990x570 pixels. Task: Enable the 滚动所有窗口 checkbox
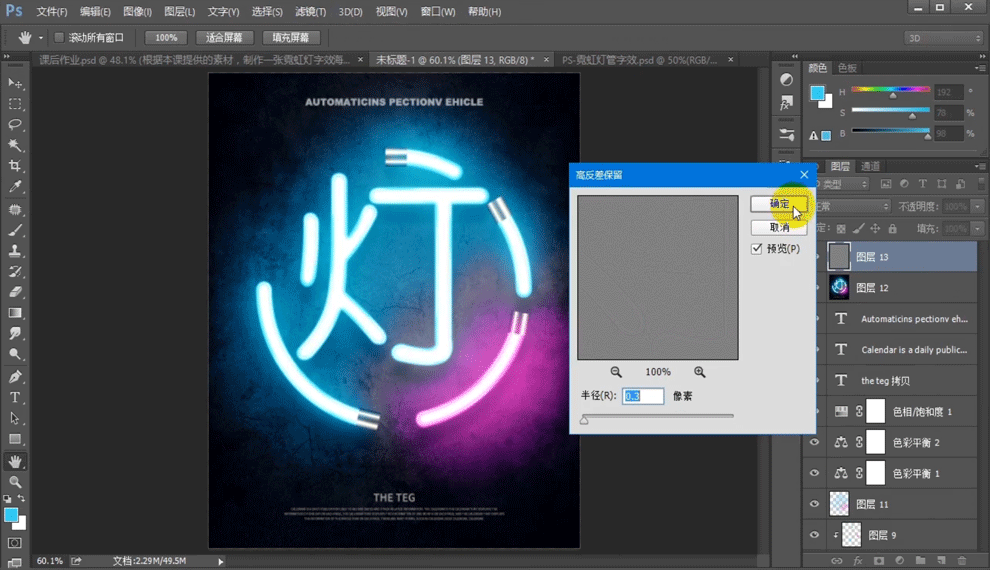pos(59,38)
